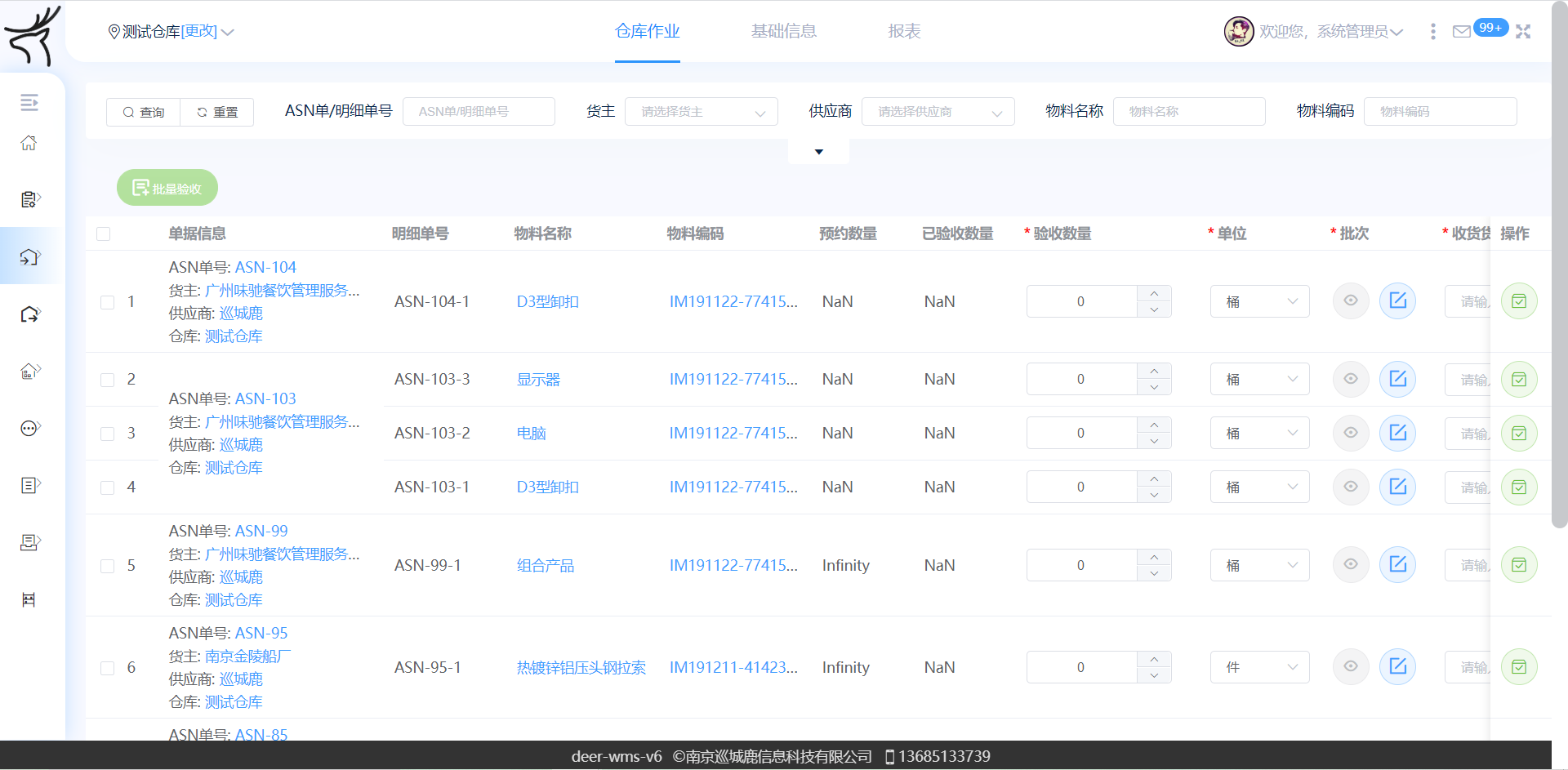Open the 供应商 supplier dropdown

tap(938, 112)
